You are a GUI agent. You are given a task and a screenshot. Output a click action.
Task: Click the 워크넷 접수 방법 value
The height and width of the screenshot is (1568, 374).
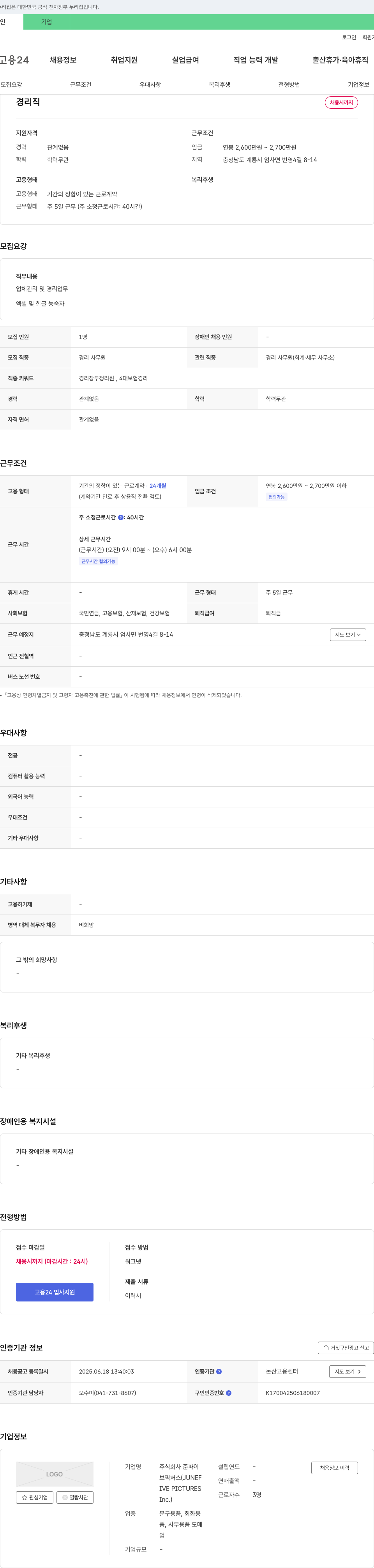tap(133, 1261)
